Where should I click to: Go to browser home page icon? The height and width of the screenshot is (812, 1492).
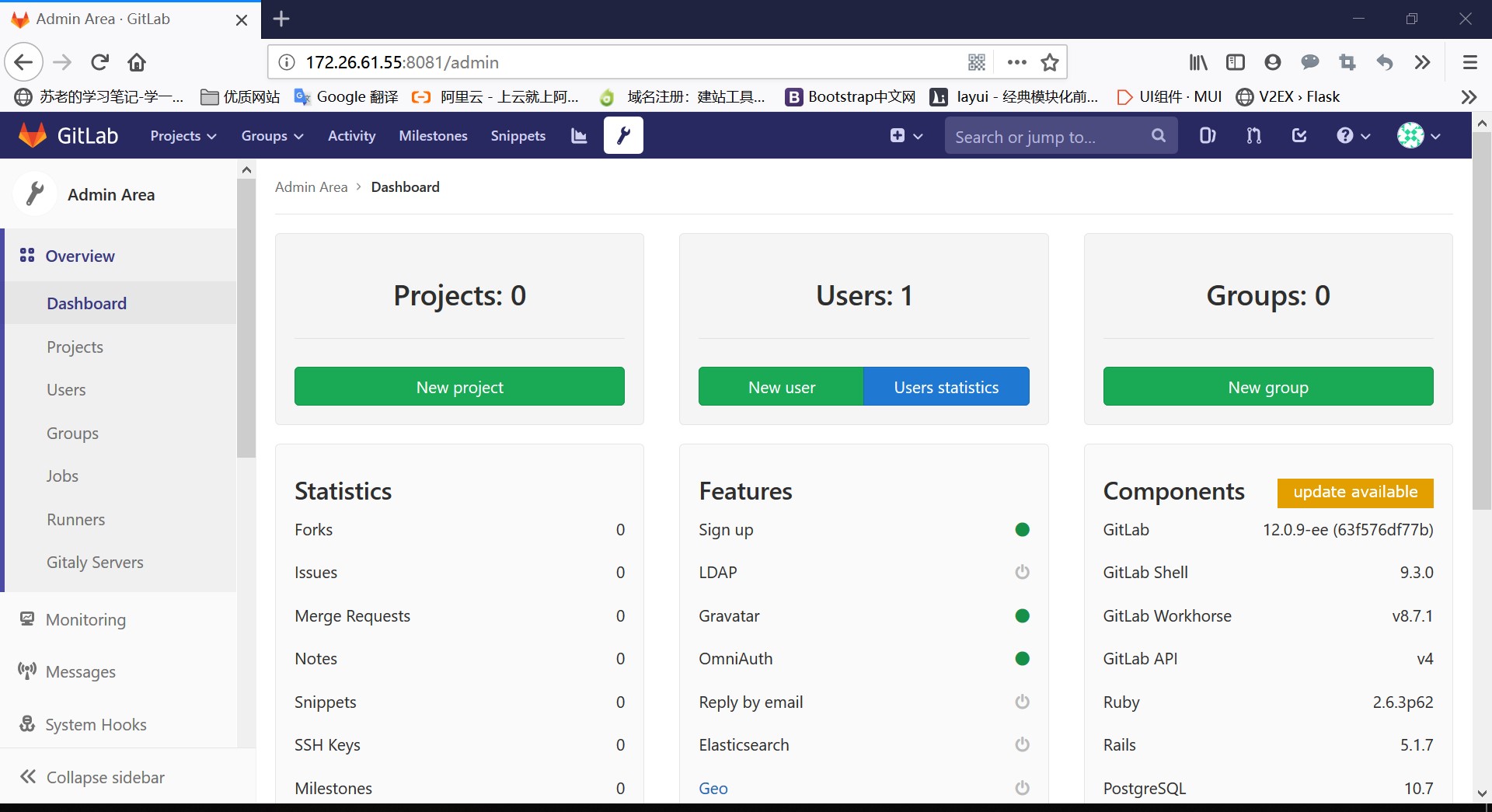click(x=137, y=62)
